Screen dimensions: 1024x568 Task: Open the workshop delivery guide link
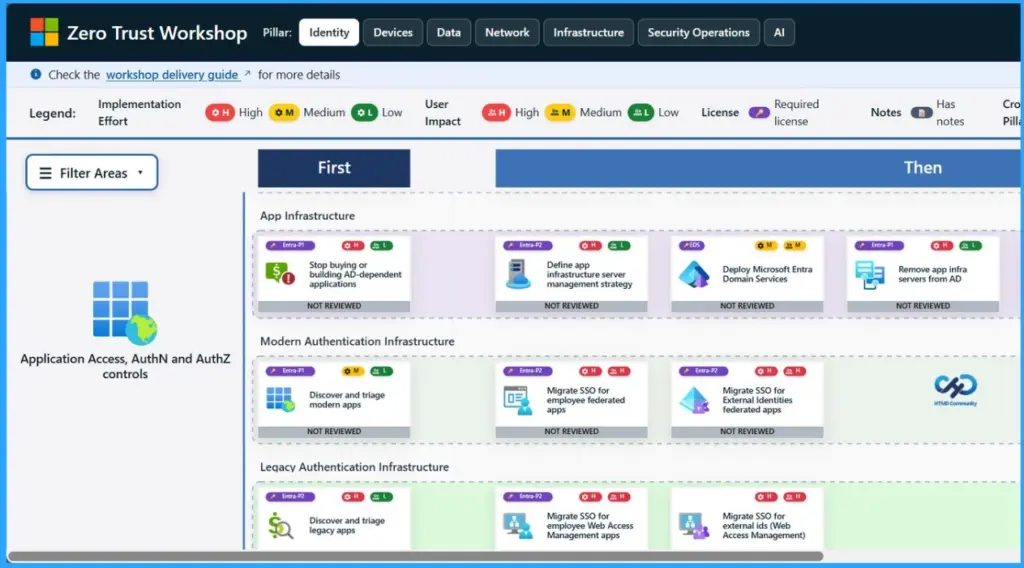[172, 74]
